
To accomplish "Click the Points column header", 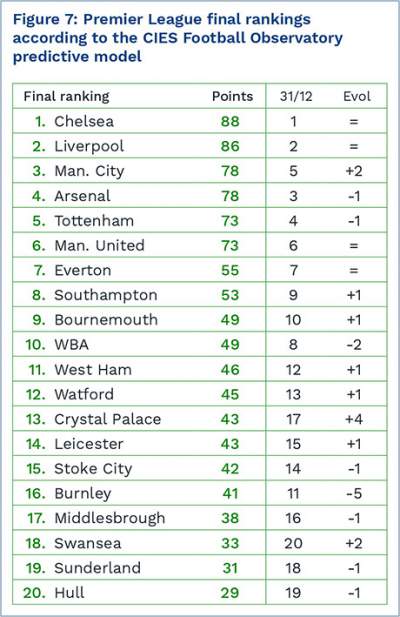I will [x=232, y=96].
